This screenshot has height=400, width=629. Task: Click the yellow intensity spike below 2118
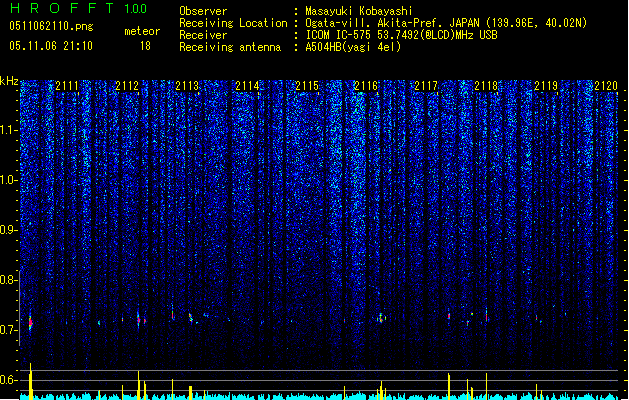487,386
